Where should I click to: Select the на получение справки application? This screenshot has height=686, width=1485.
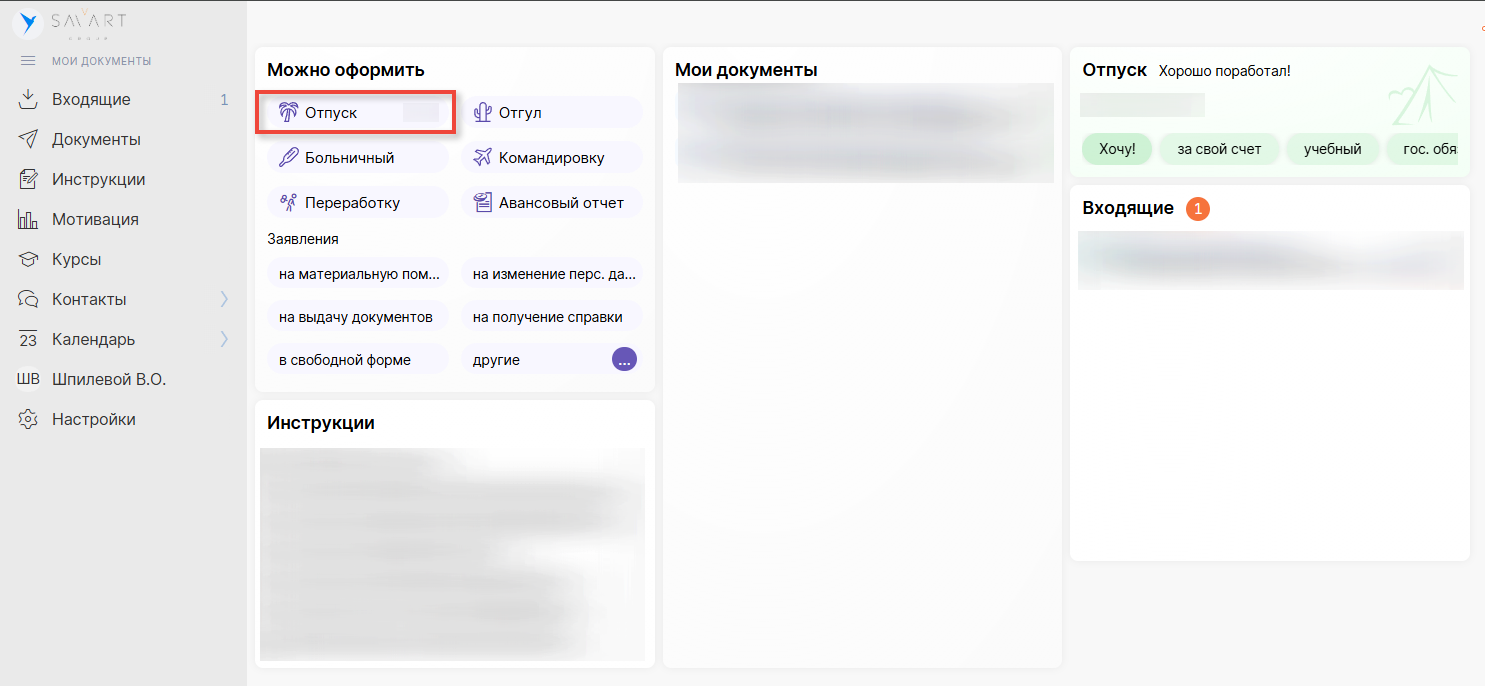pyautogui.click(x=547, y=317)
